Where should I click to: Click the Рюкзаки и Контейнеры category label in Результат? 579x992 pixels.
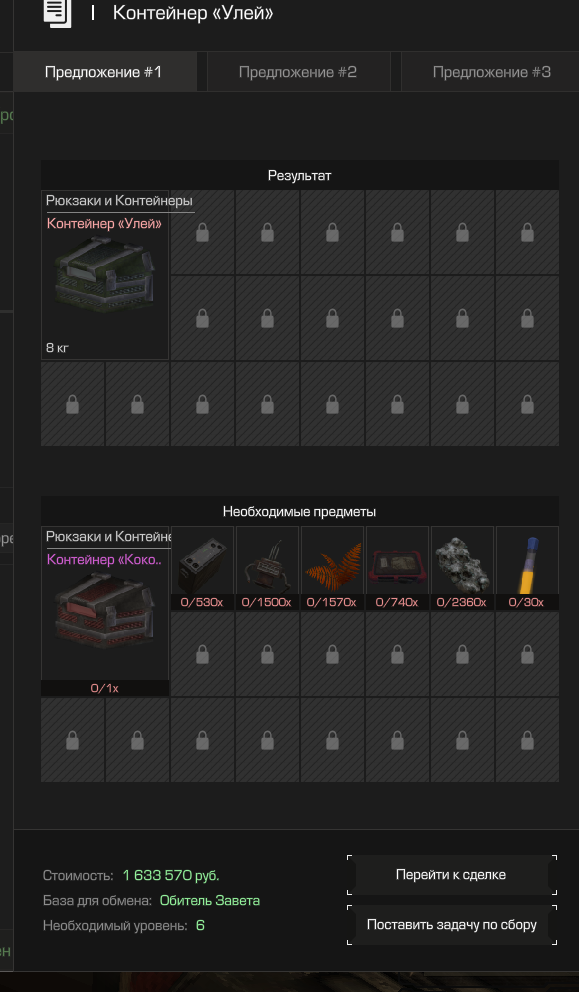tap(119, 201)
